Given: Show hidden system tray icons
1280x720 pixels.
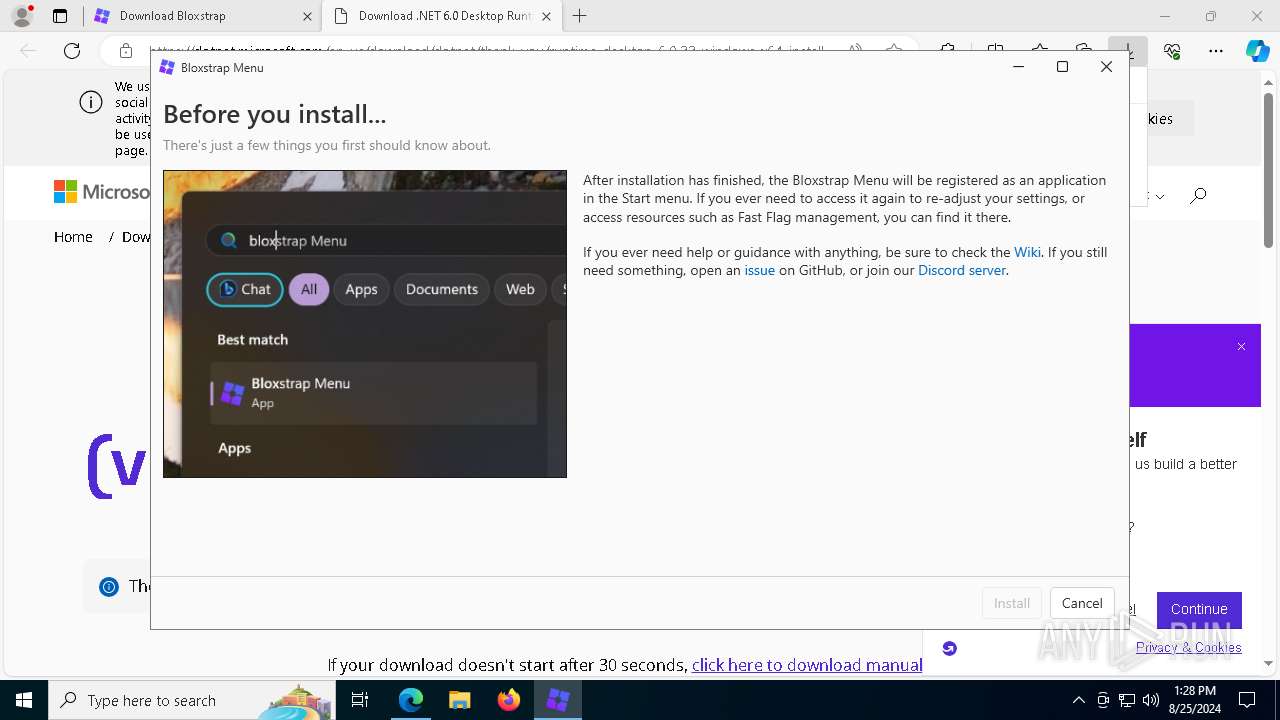Looking at the screenshot, I should [1078, 700].
